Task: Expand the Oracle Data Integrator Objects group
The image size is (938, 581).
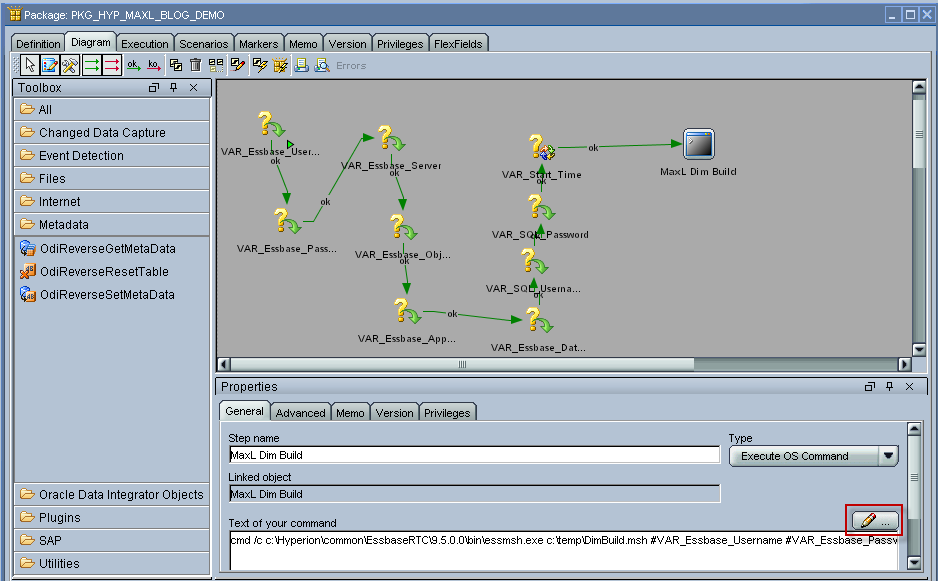Action: [112, 494]
